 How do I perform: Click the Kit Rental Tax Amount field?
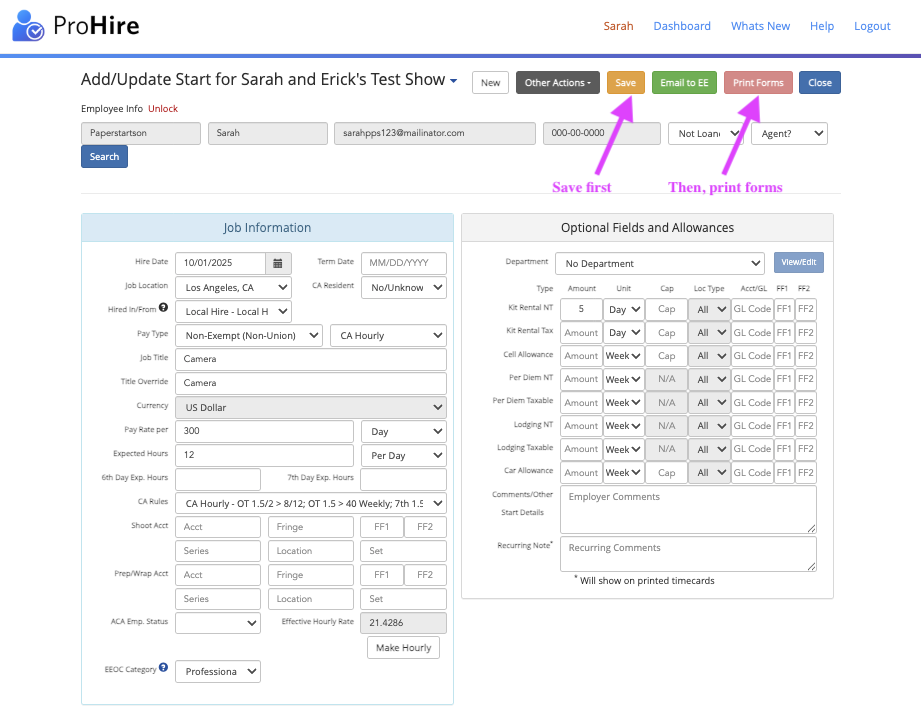(x=581, y=333)
